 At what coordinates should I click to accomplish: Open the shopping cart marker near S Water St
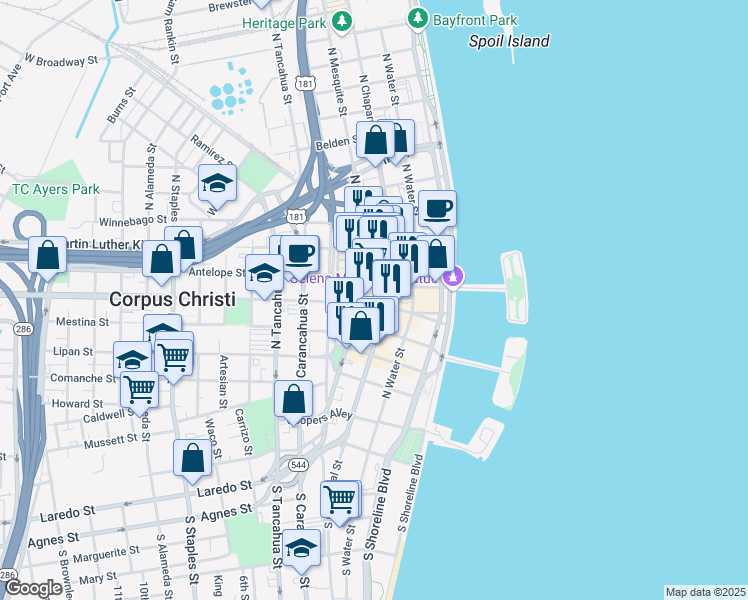(x=340, y=500)
